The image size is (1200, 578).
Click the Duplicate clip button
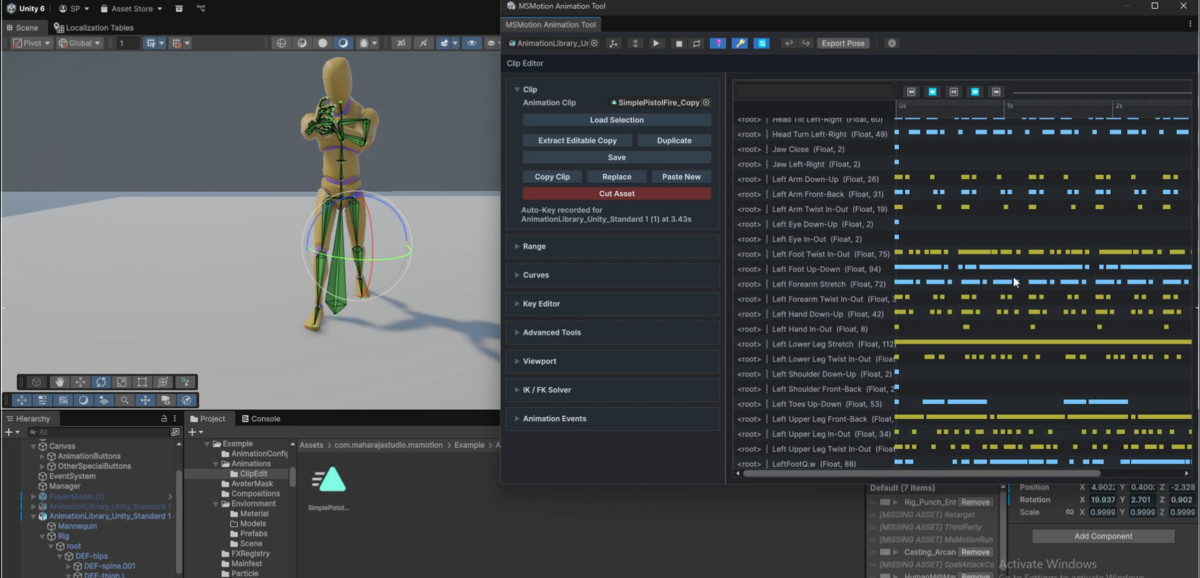(674, 141)
